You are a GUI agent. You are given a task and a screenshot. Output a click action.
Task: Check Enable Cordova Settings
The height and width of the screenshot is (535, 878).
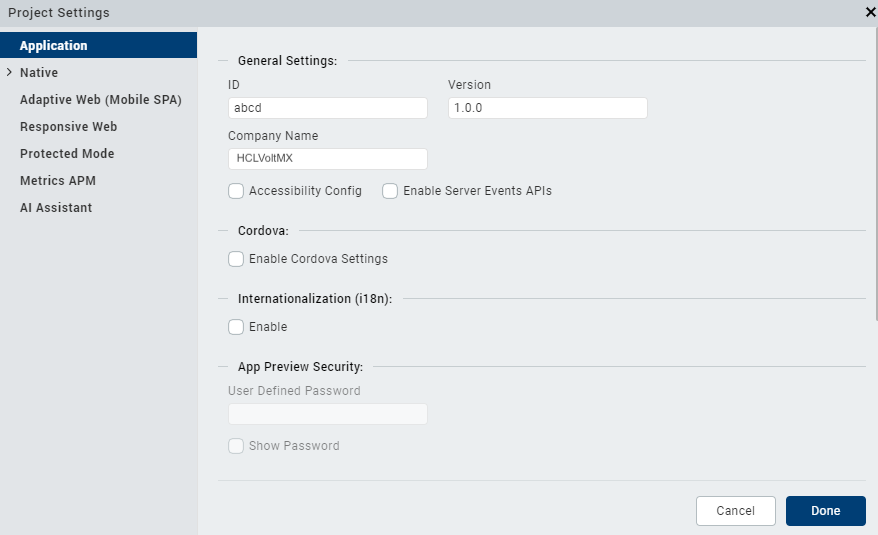click(236, 259)
